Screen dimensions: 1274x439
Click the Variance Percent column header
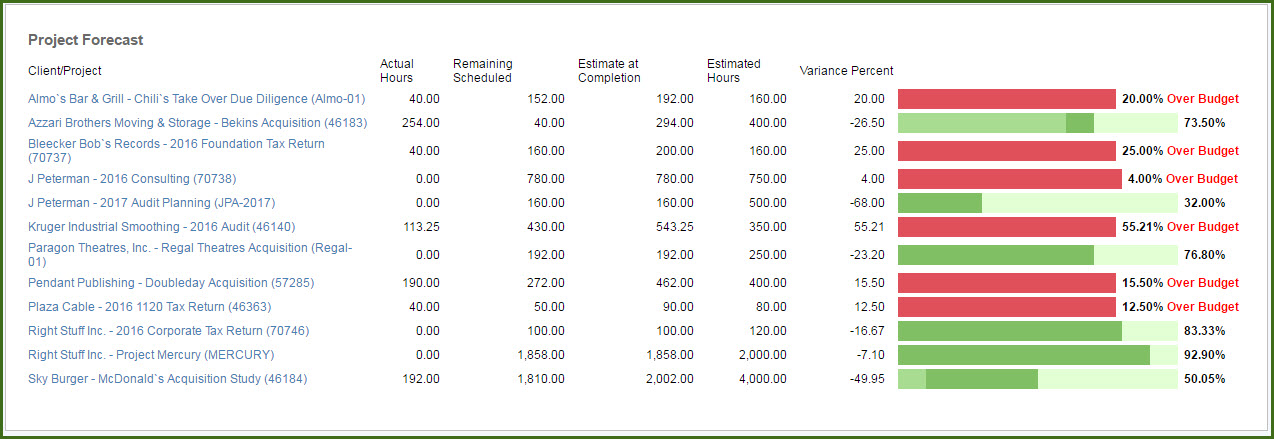[x=847, y=71]
